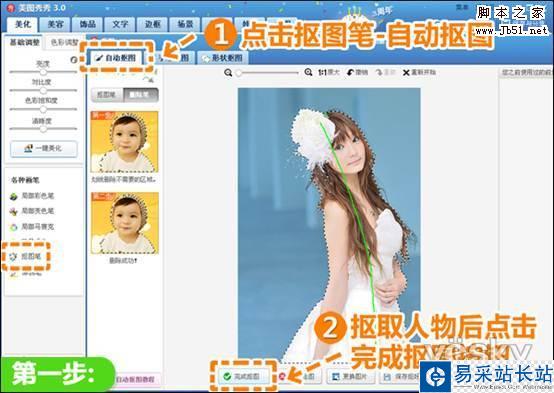Adjust the 亮度 brightness slider handle

point(43,72)
